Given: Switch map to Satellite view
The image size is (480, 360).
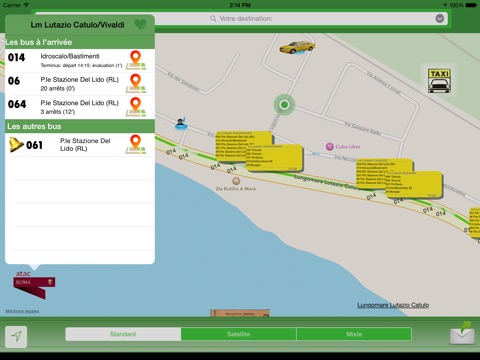Looking at the screenshot, I should click(239, 334).
